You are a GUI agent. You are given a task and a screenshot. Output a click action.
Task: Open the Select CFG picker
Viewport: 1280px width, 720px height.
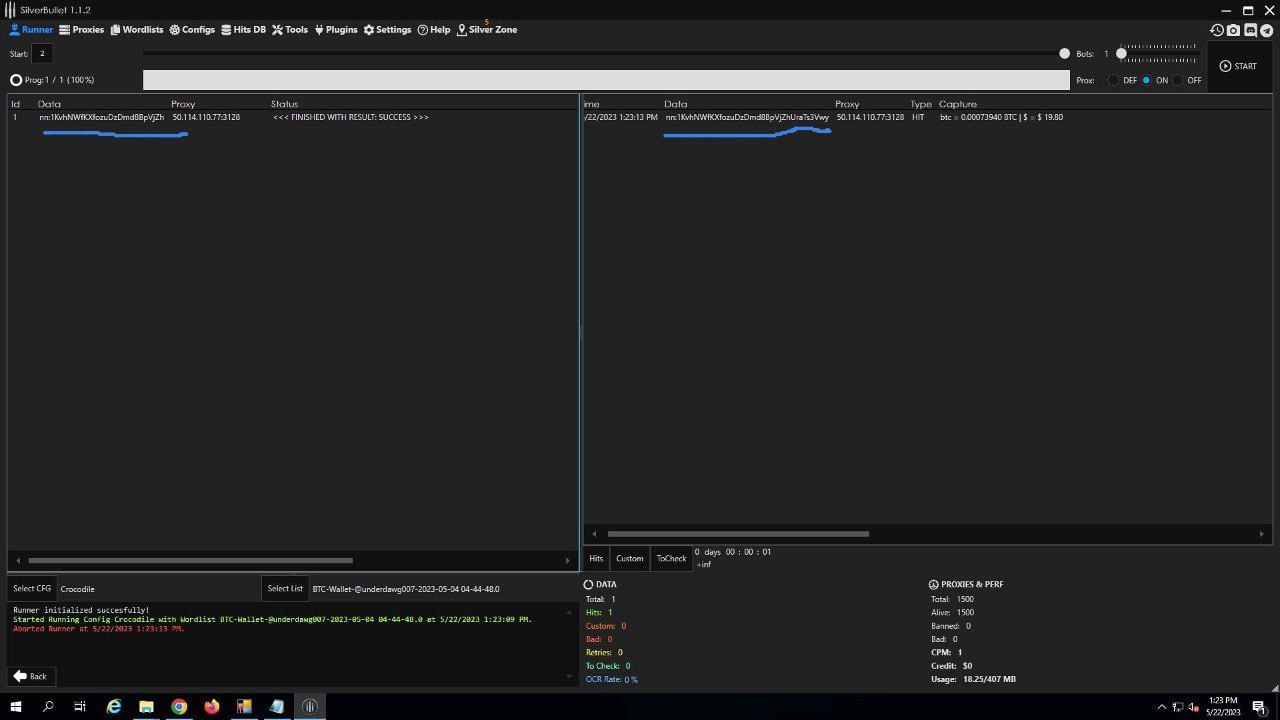(32, 588)
